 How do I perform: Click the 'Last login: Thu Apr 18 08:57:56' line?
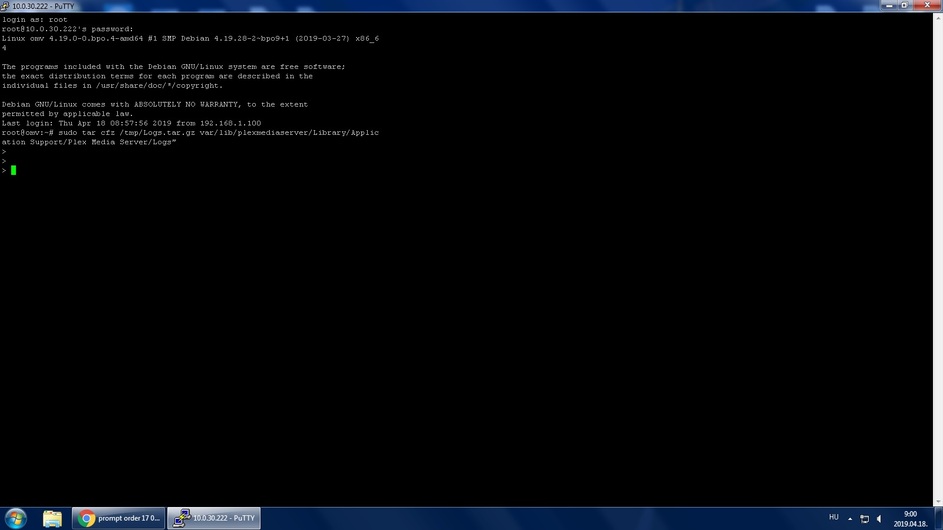(131, 123)
